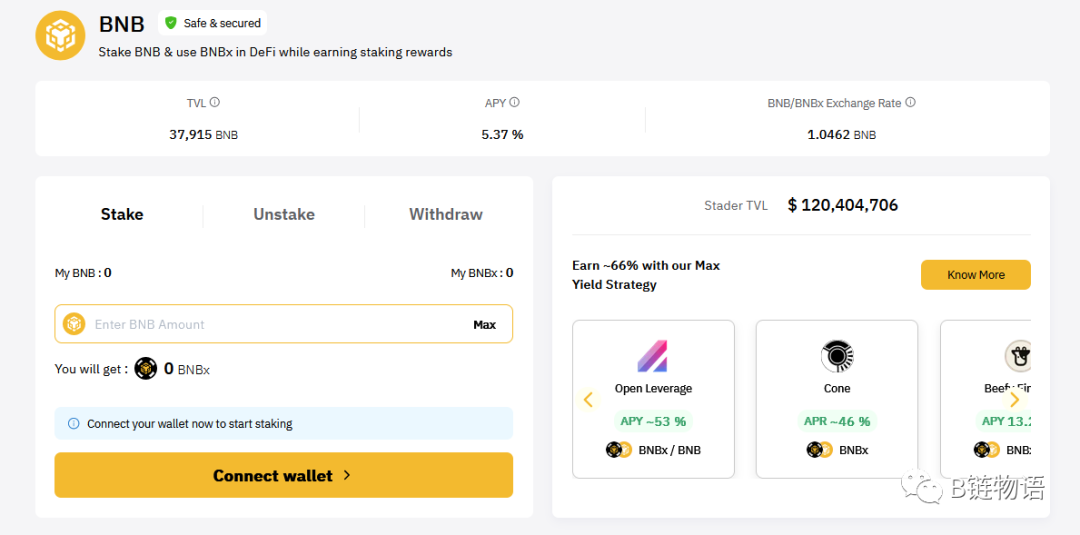The image size is (1080, 535).
Task: Click the TVL info icon
Action: point(215,102)
